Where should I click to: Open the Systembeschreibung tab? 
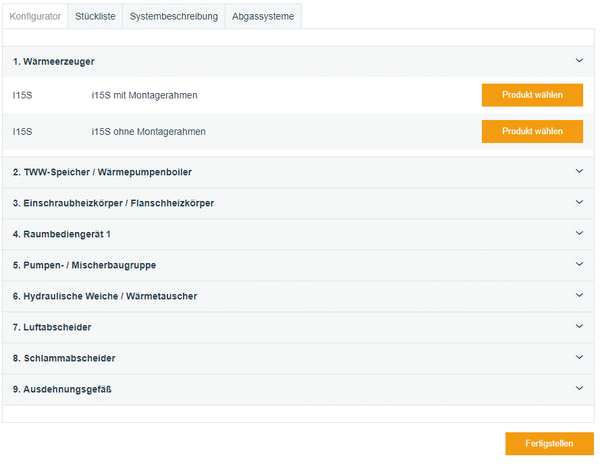172,17
